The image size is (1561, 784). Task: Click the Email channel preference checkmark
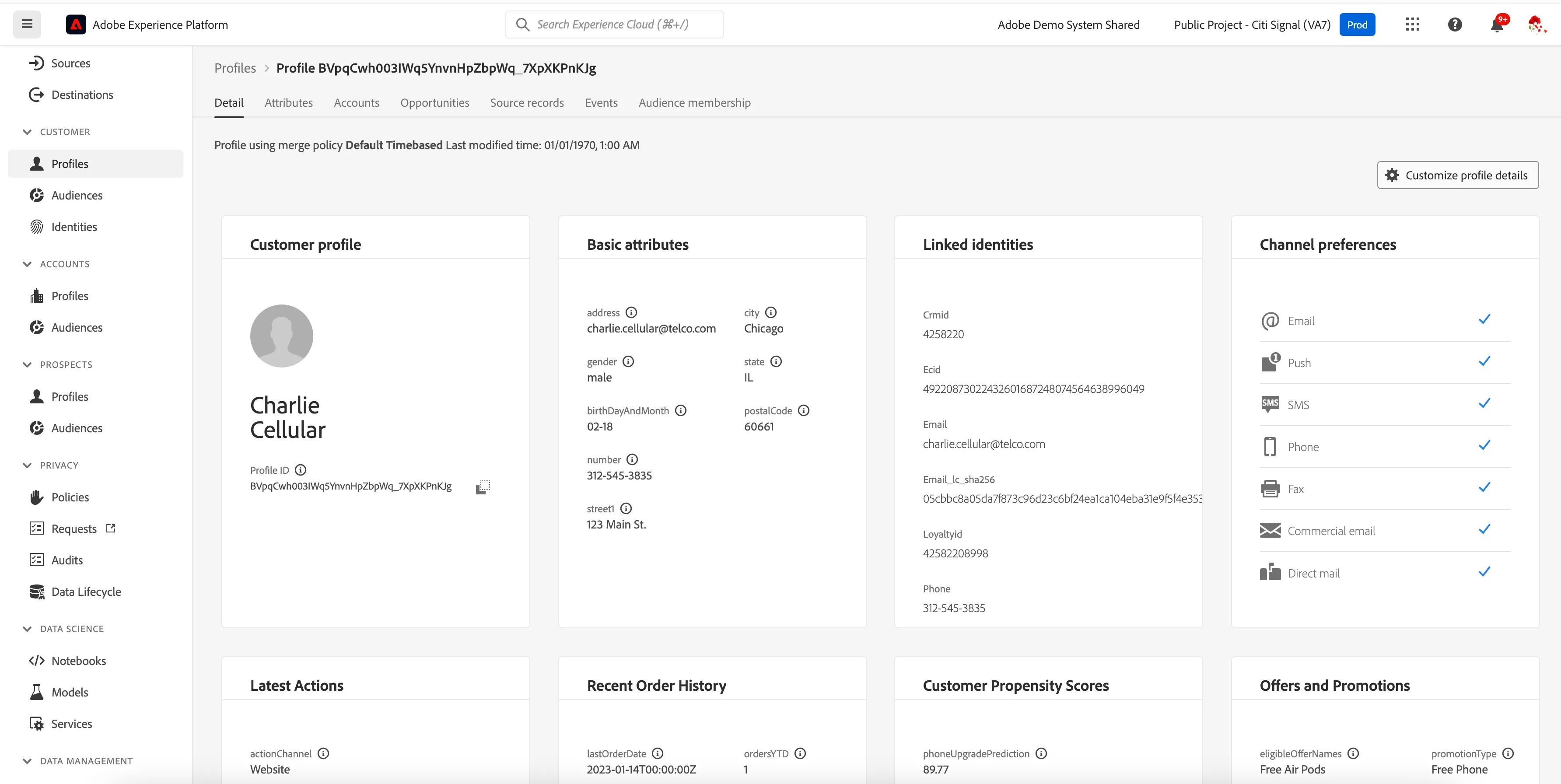coord(1484,319)
